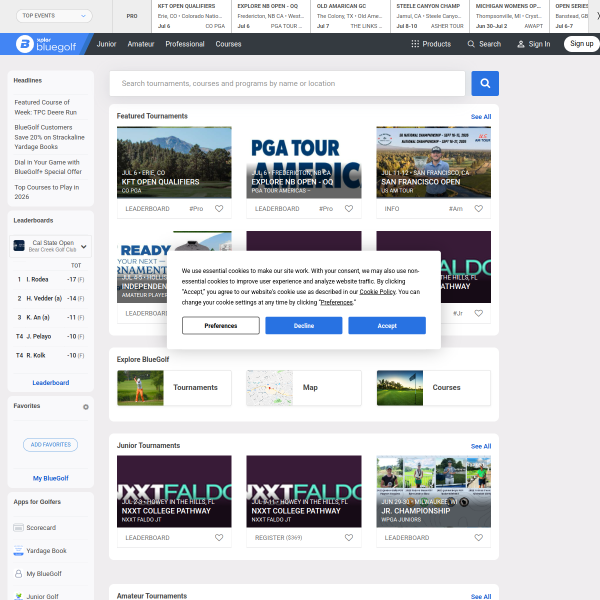
Task: Favorite the San Francisco Open card
Action: [478, 209]
